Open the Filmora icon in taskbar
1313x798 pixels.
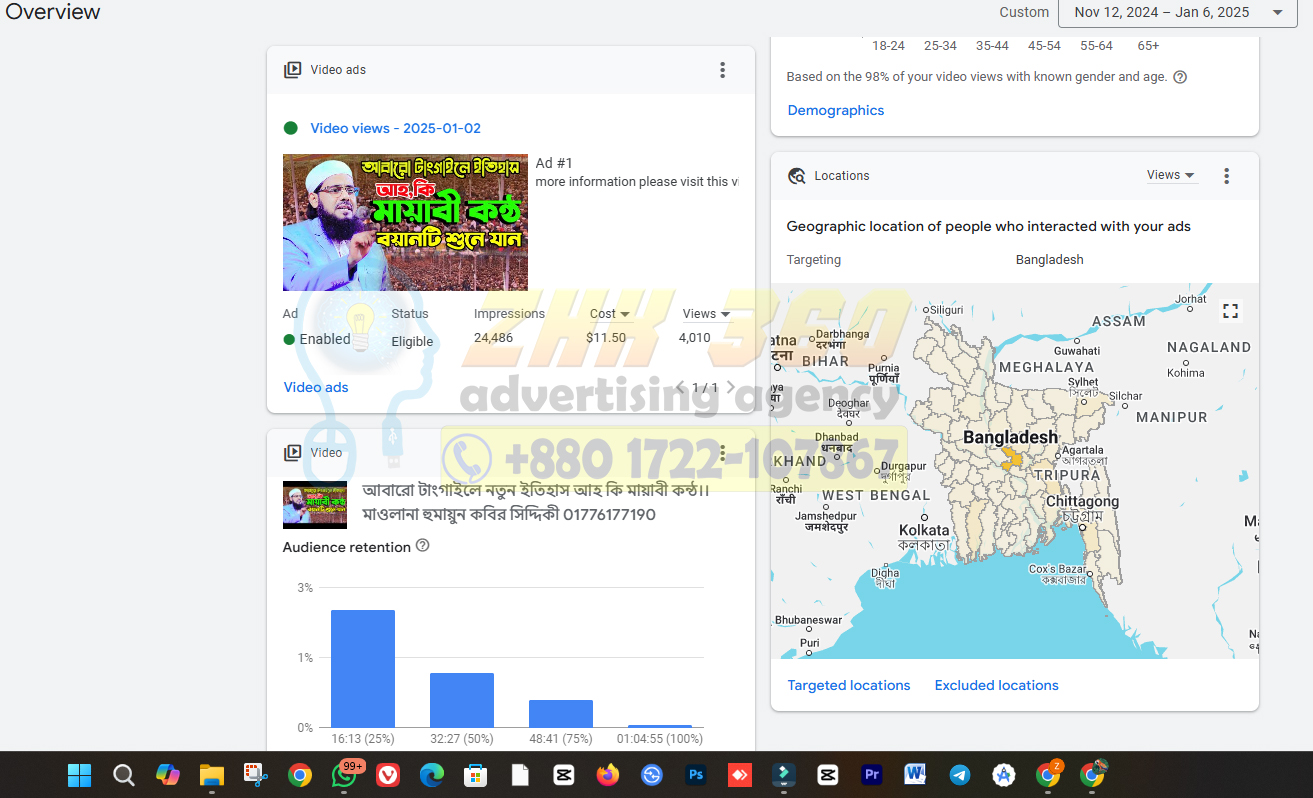(783, 775)
